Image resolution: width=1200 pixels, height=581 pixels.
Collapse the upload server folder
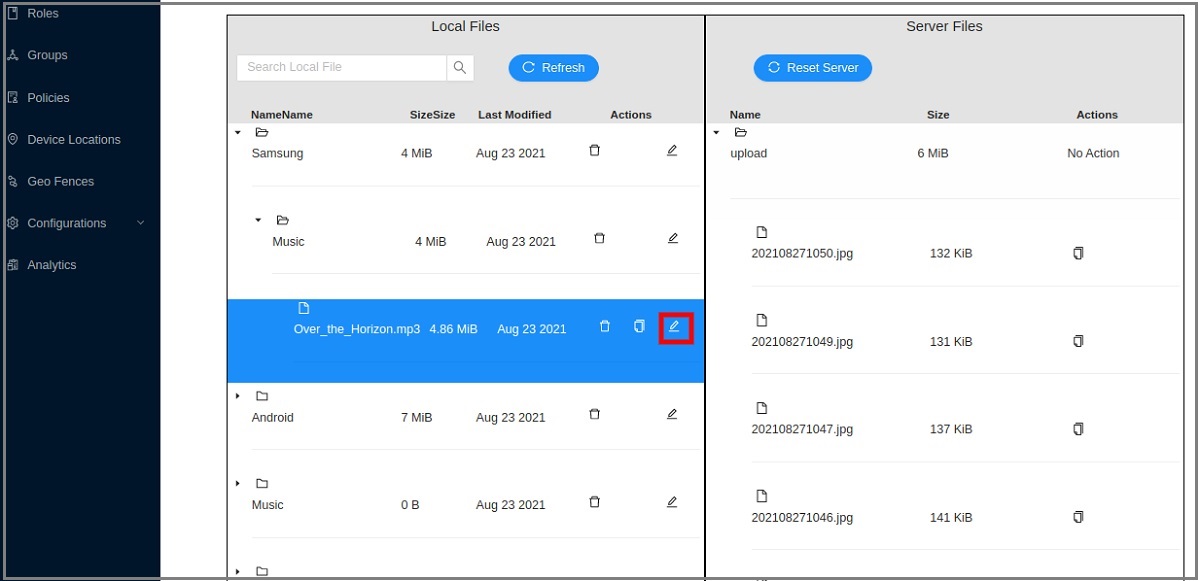pyautogui.click(x=716, y=132)
